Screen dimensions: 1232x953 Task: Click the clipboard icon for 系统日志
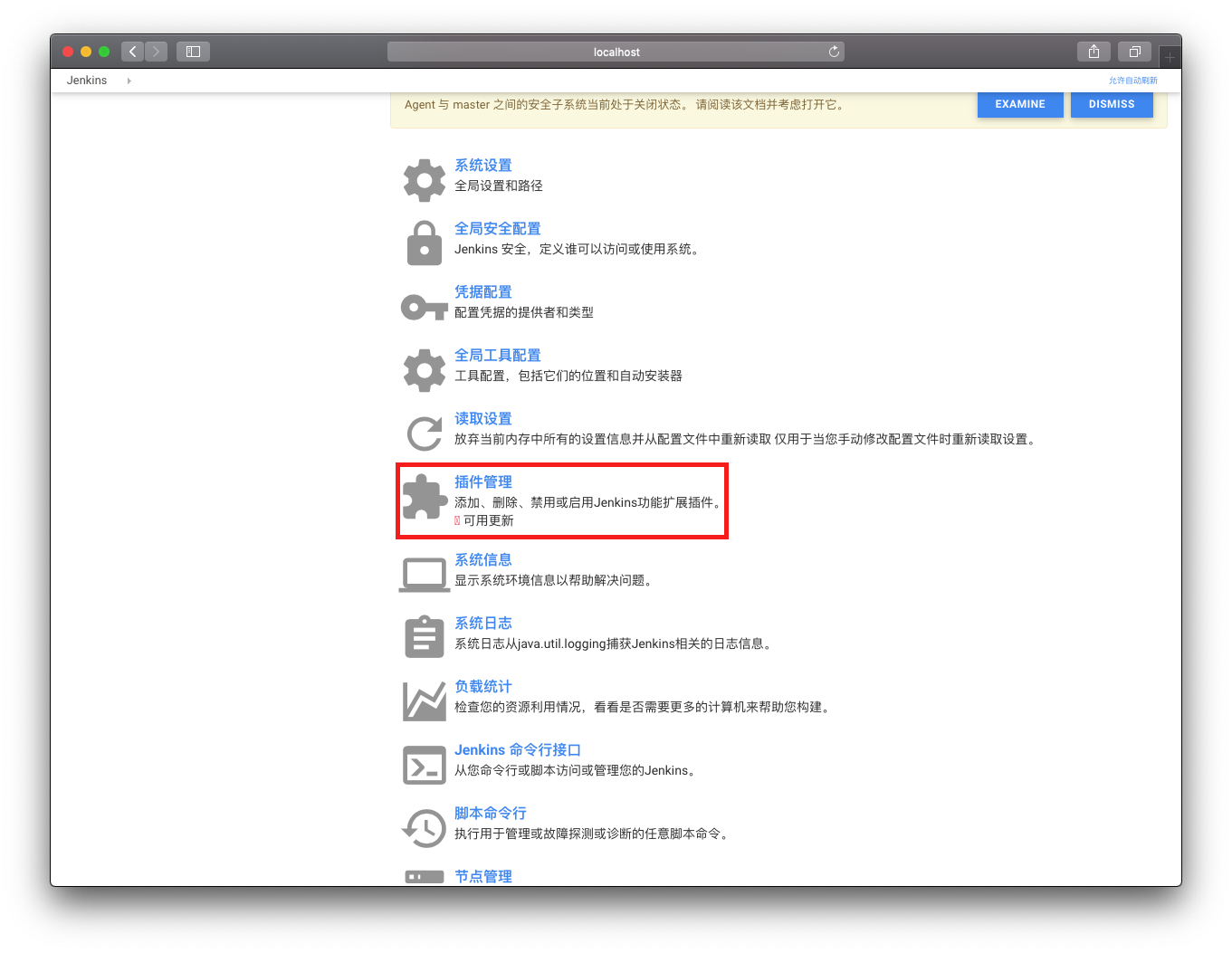[x=424, y=636]
